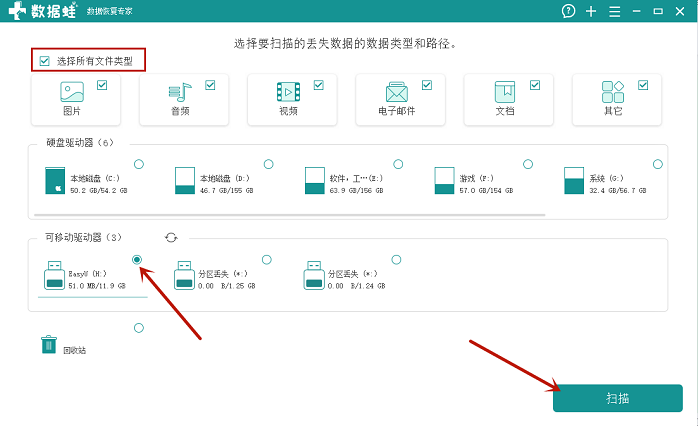Click the EasyU (H:) USB drive icon

click(54, 276)
